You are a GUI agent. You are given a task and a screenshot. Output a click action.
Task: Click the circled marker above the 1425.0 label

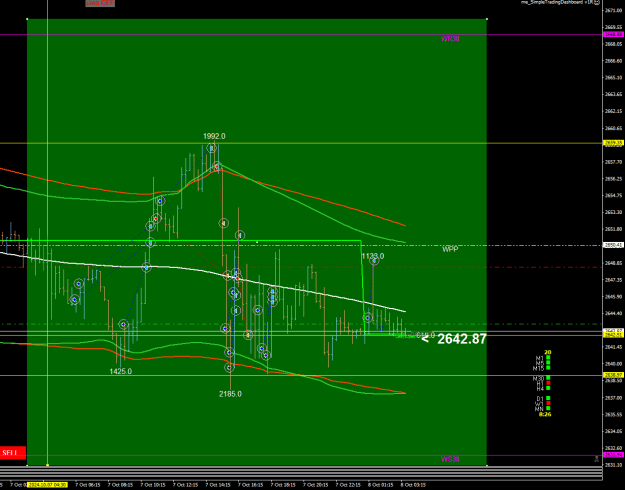click(x=124, y=325)
